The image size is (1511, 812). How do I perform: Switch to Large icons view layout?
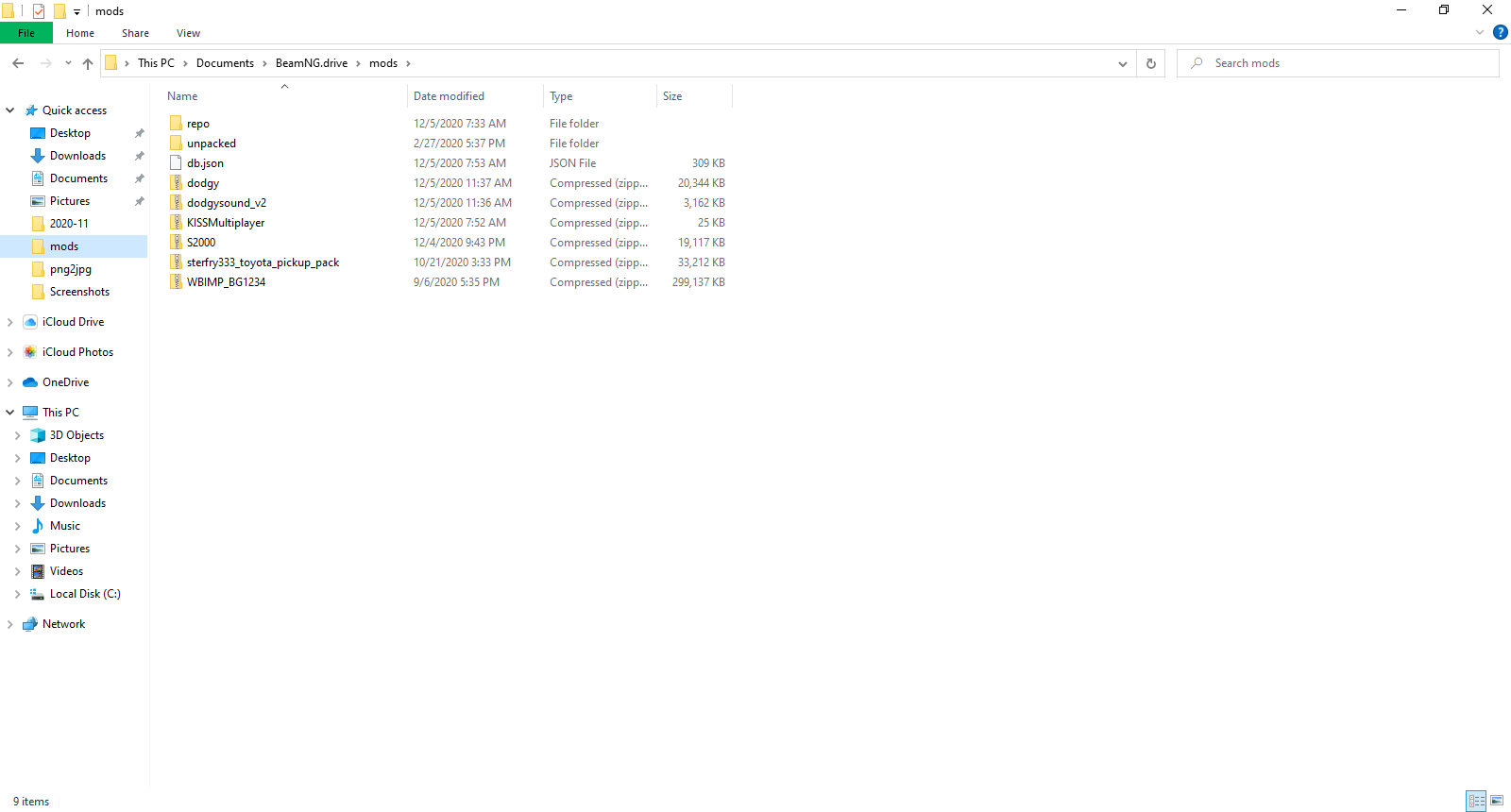tap(1497, 801)
